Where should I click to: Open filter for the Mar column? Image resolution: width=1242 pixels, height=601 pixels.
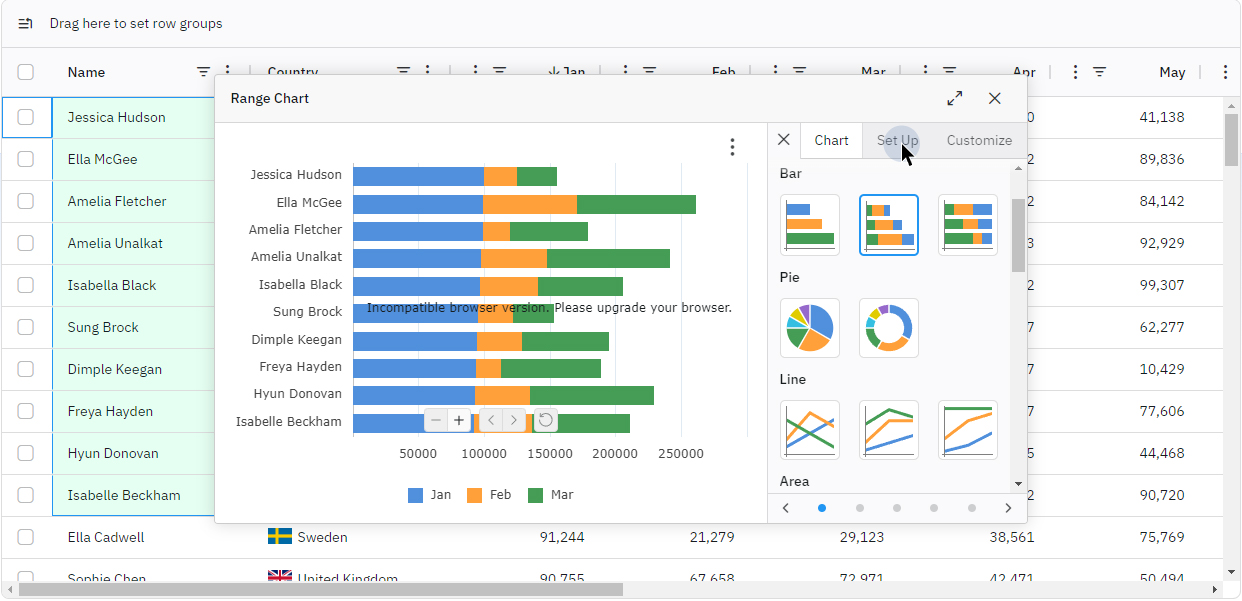799,72
